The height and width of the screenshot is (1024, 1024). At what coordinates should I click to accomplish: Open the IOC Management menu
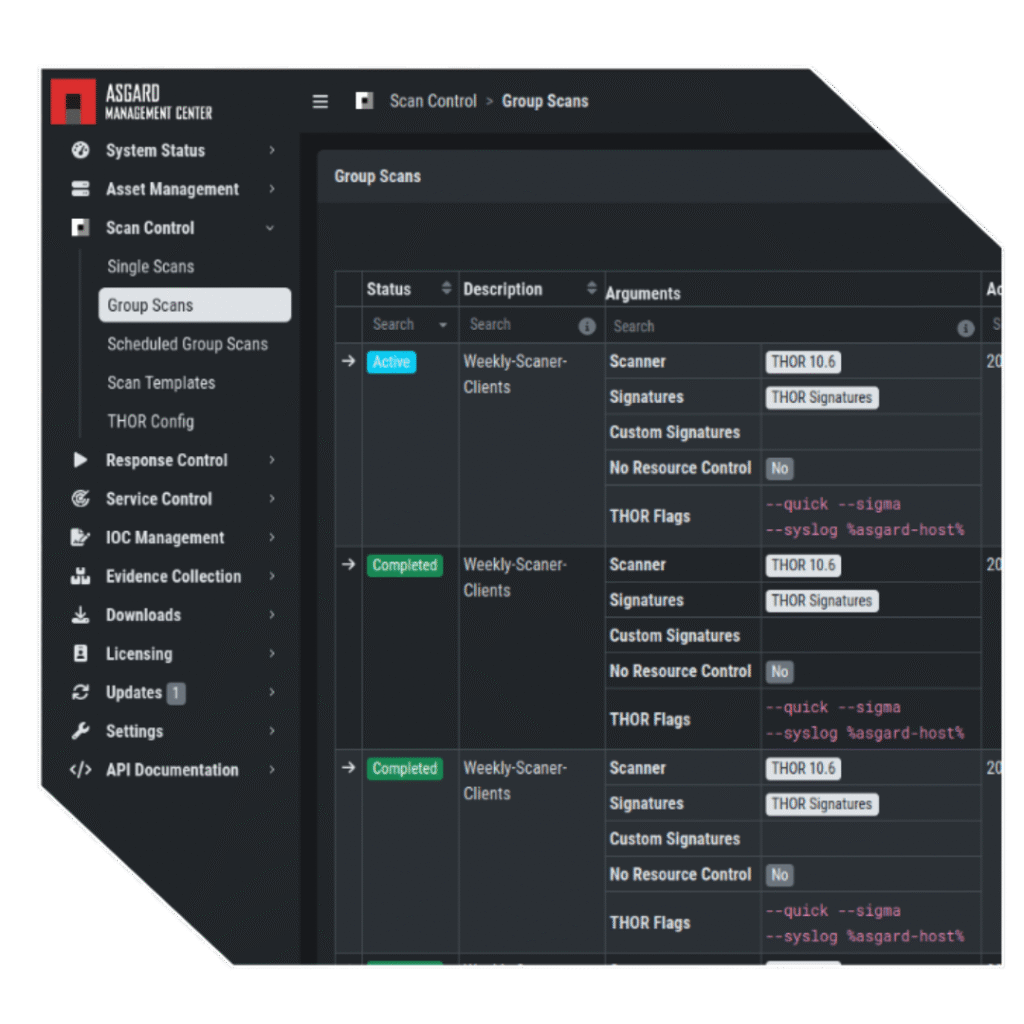(x=165, y=537)
